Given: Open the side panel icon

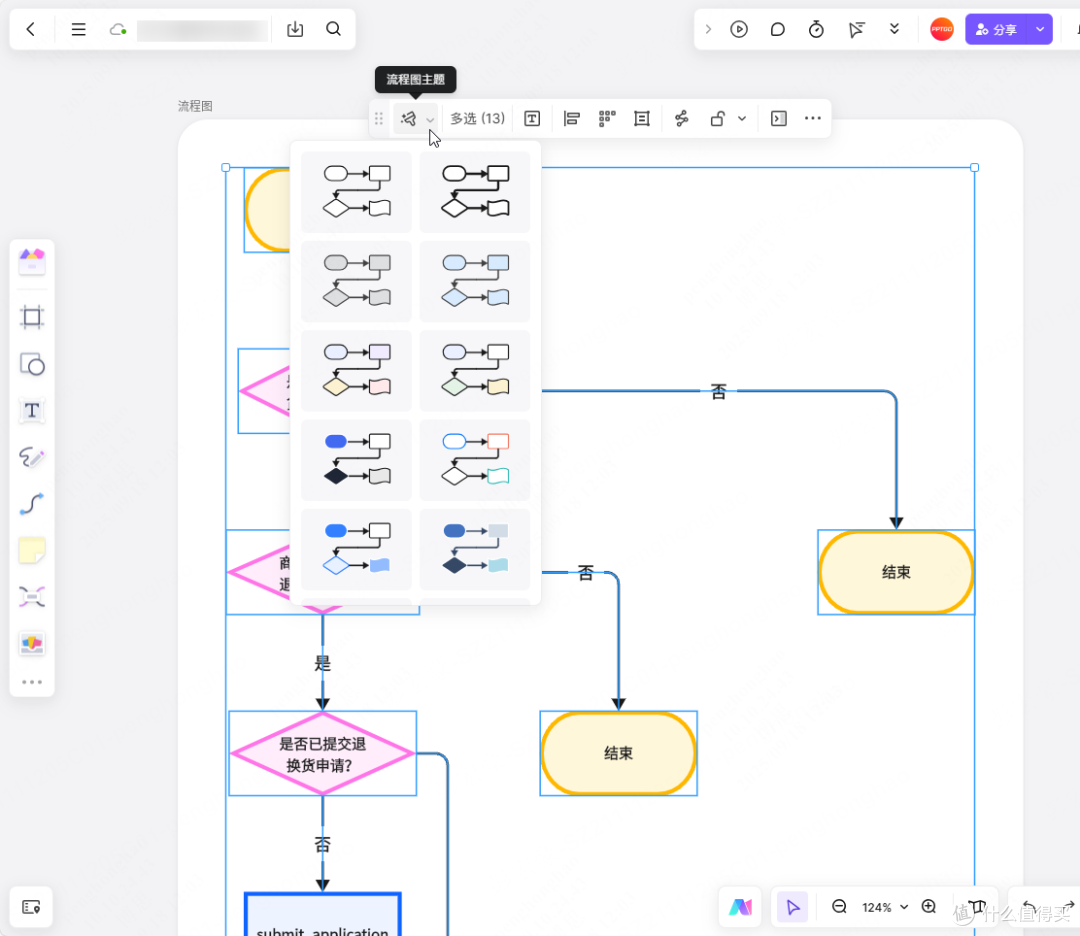Looking at the screenshot, I should (x=778, y=118).
